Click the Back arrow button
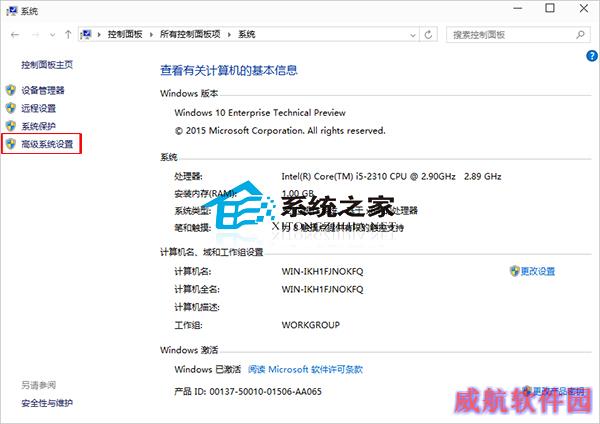This screenshot has height=424, width=600. click(x=15, y=35)
